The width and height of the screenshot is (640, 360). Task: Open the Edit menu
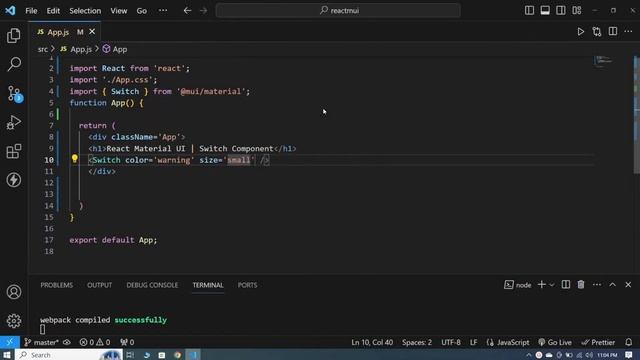click(53, 11)
